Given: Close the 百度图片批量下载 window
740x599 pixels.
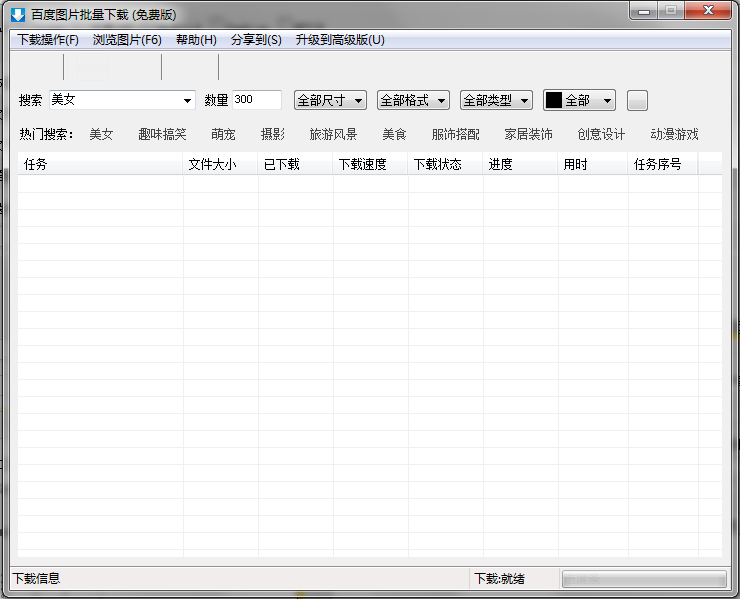Looking at the screenshot, I should (708, 10).
